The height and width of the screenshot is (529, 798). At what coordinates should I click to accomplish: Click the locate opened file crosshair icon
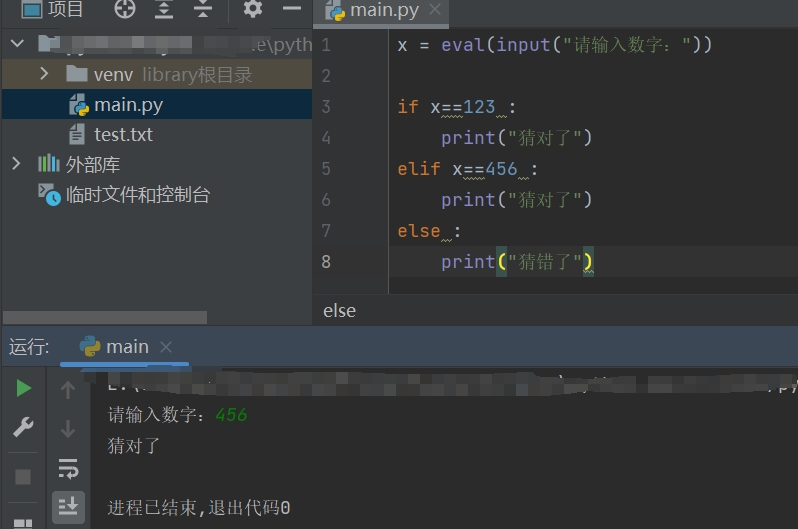click(x=125, y=10)
